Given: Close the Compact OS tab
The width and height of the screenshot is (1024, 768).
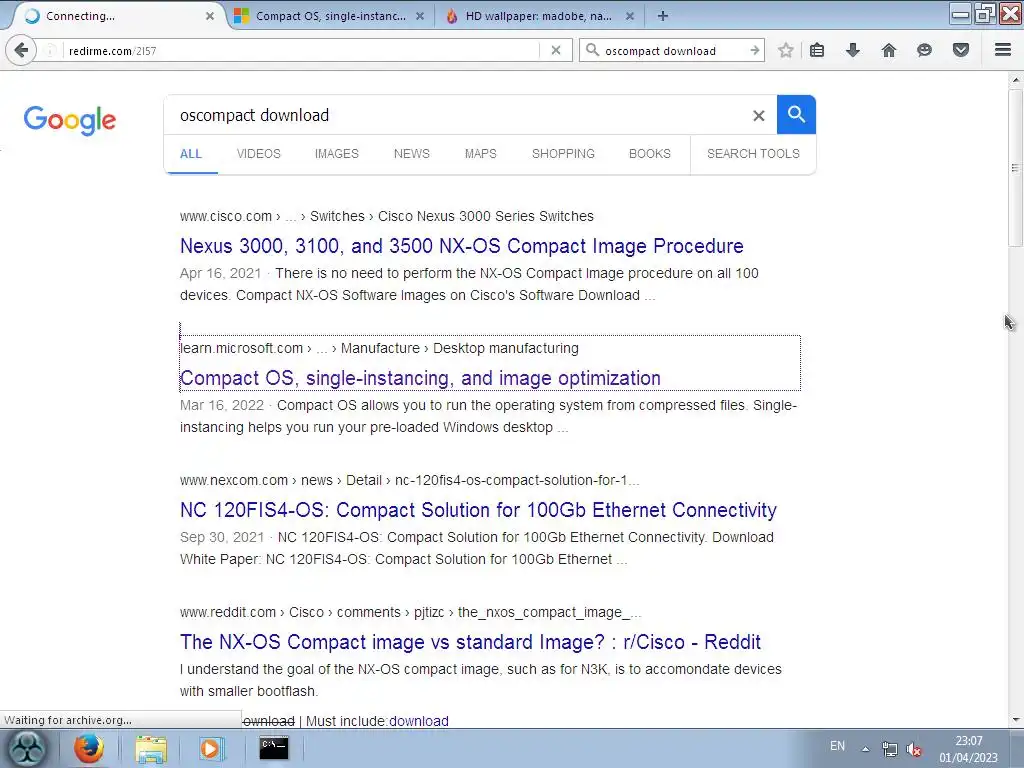Looking at the screenshot, I should point(420,16).
